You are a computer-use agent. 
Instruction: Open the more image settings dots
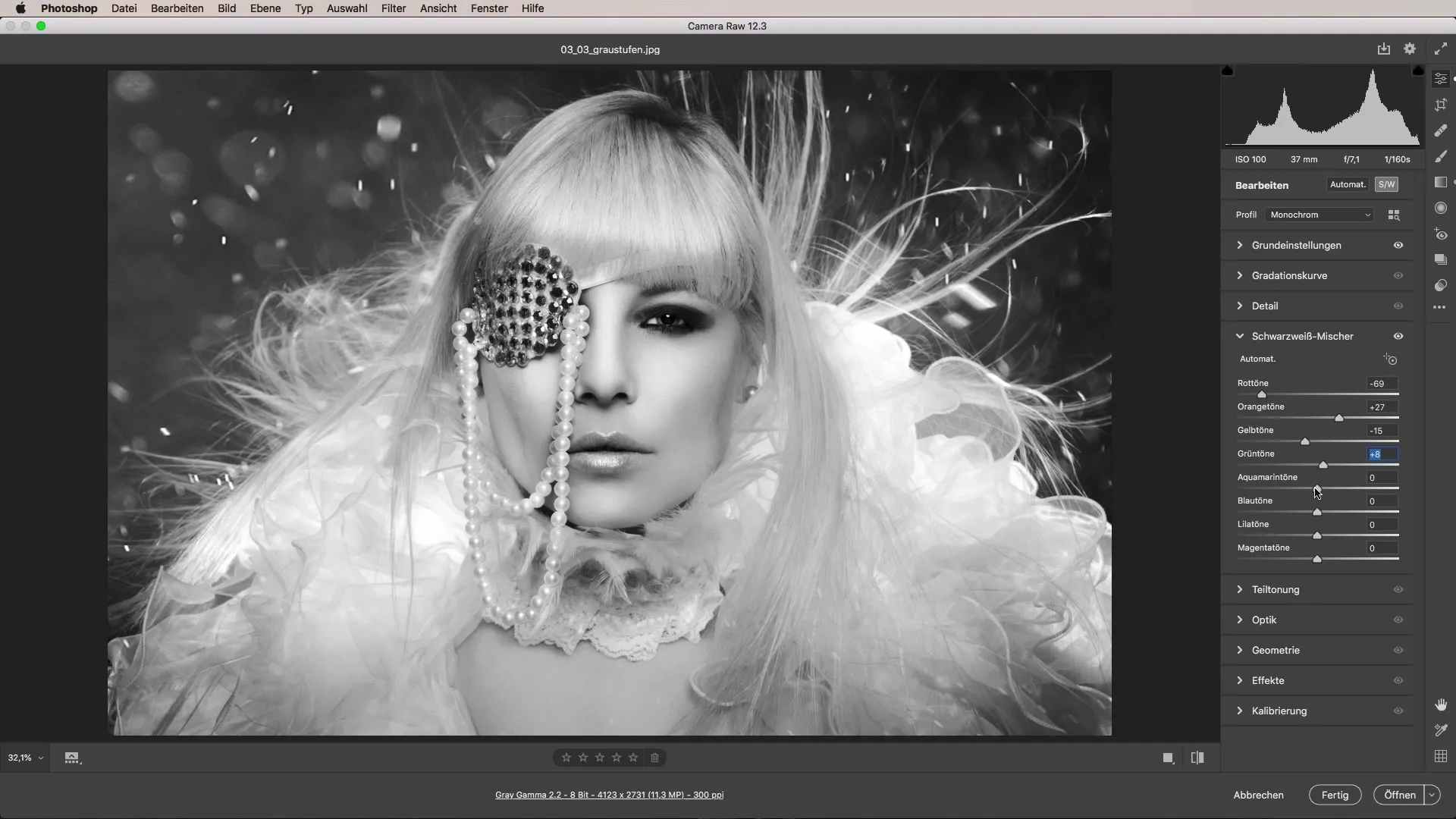1439,307
